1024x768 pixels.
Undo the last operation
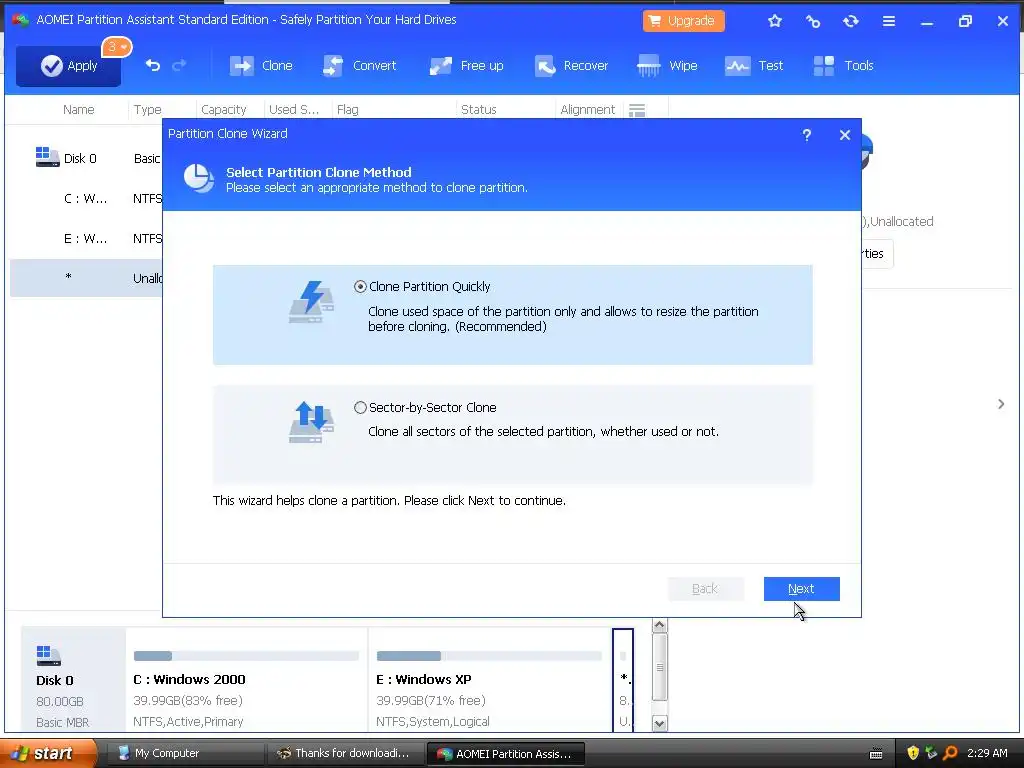153,65
